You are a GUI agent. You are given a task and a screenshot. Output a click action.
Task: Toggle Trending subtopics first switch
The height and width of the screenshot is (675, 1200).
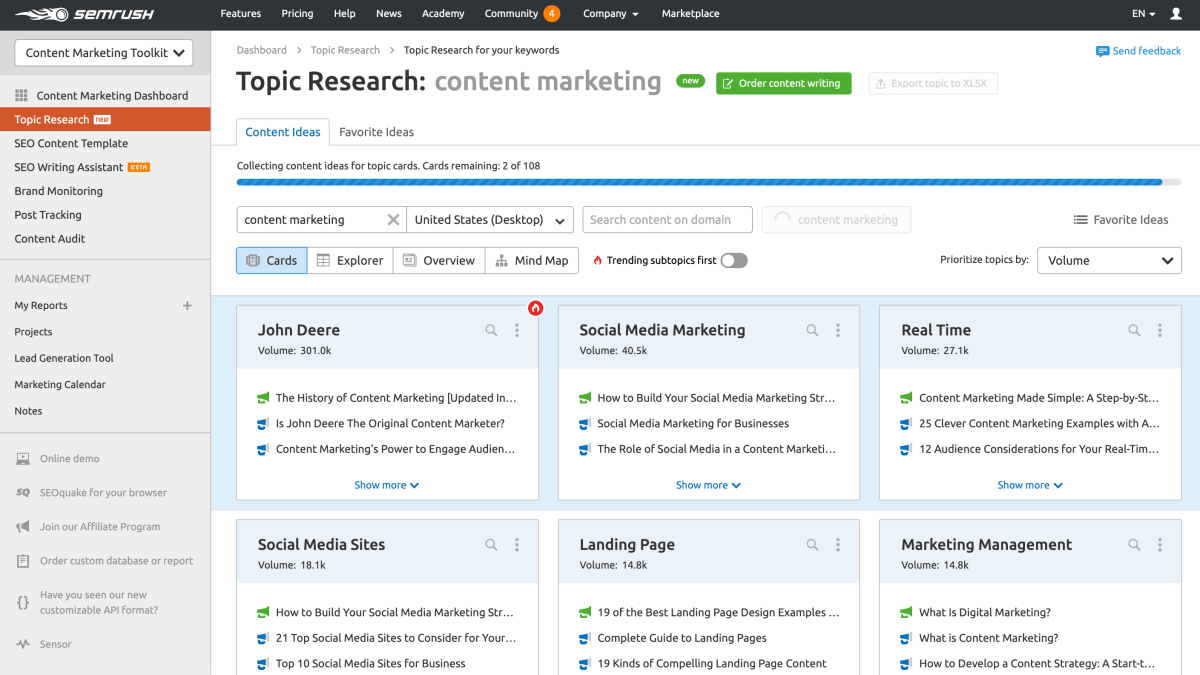click(x=734, y=260)
